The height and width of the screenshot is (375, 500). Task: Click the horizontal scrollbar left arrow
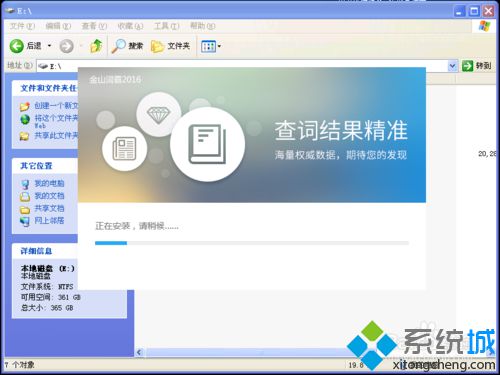pyautogui.click(x=140, y=352)
